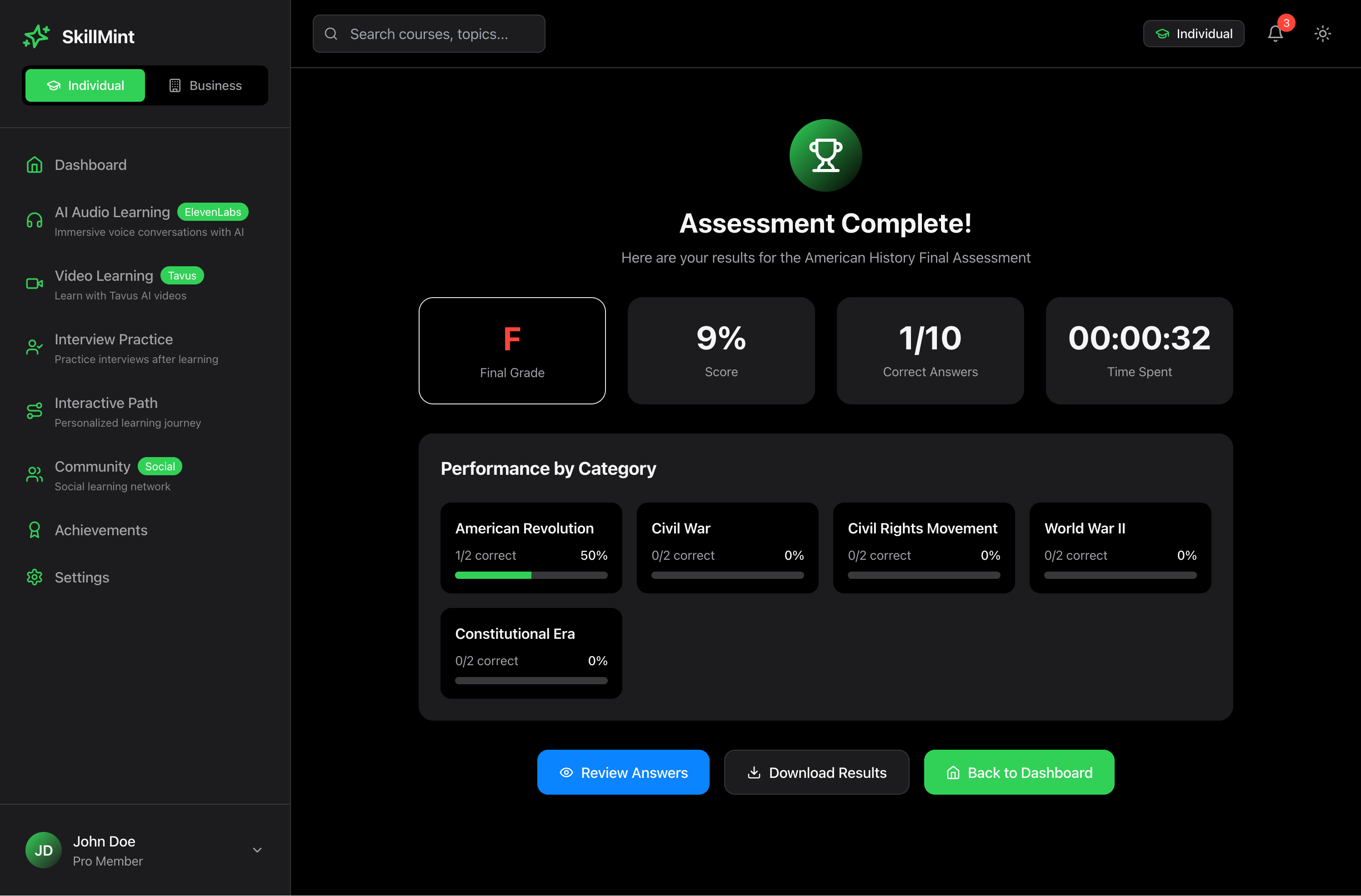
Task: Open the Community menu item
Action: 93,467
